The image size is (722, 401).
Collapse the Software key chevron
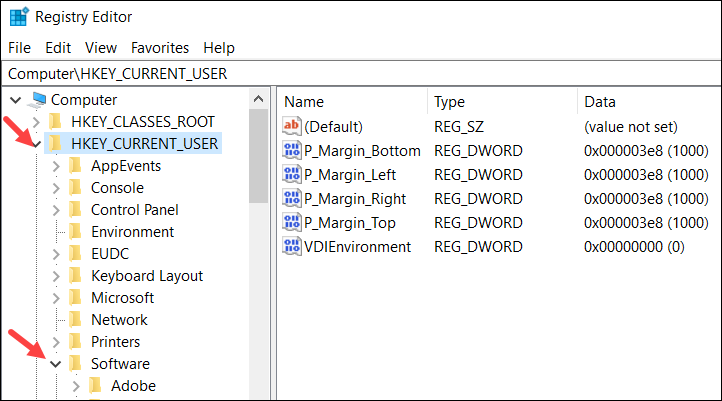[x=56, y=364]
